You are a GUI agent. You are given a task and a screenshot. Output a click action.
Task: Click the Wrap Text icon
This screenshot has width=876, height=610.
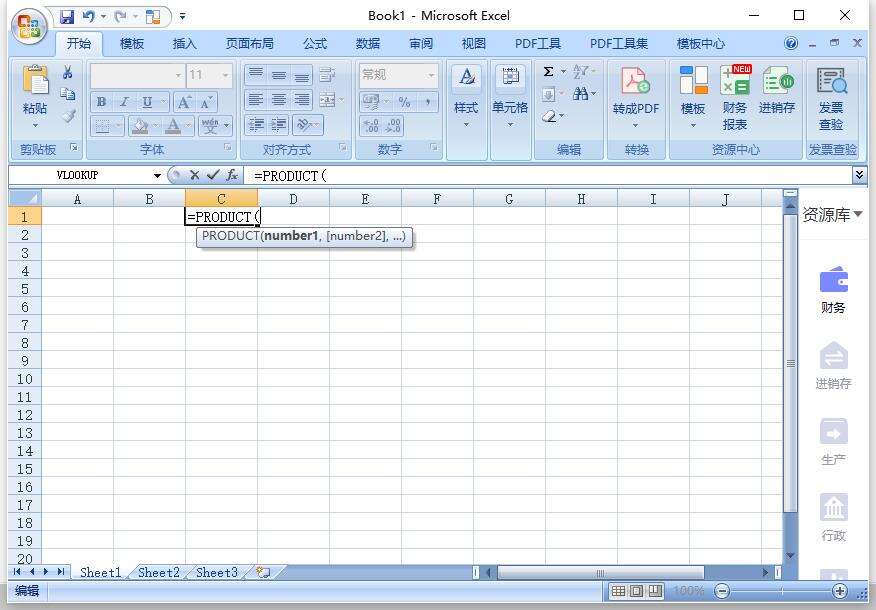click(327, 74)
